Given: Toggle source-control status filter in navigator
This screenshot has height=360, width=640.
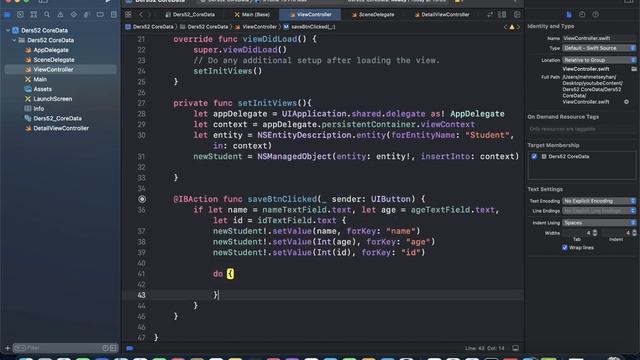Looking at the screenshot, I should [113, 348].
